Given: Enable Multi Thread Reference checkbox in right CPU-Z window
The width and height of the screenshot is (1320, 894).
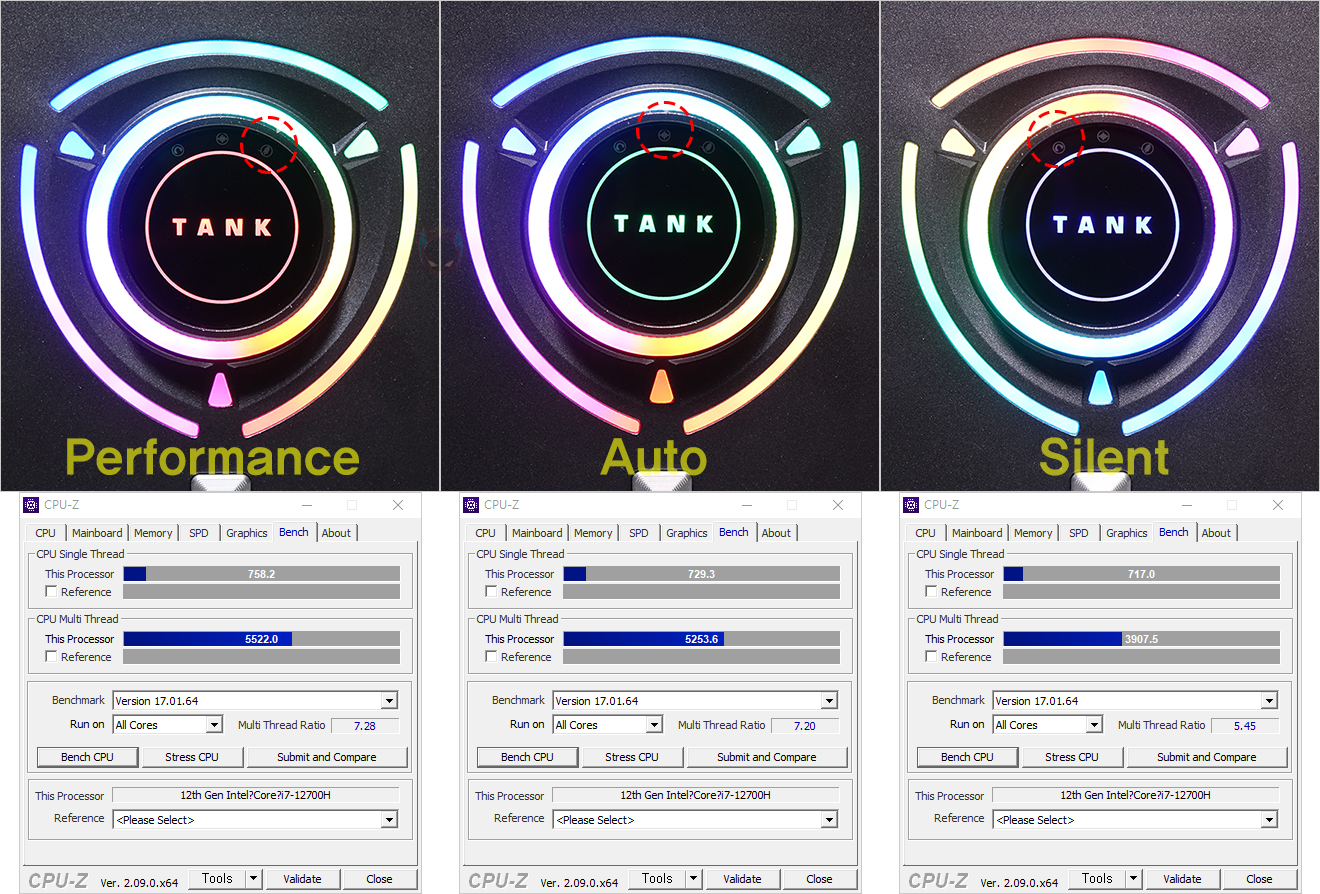Looking at the screenshot, I should click(931, 657).
